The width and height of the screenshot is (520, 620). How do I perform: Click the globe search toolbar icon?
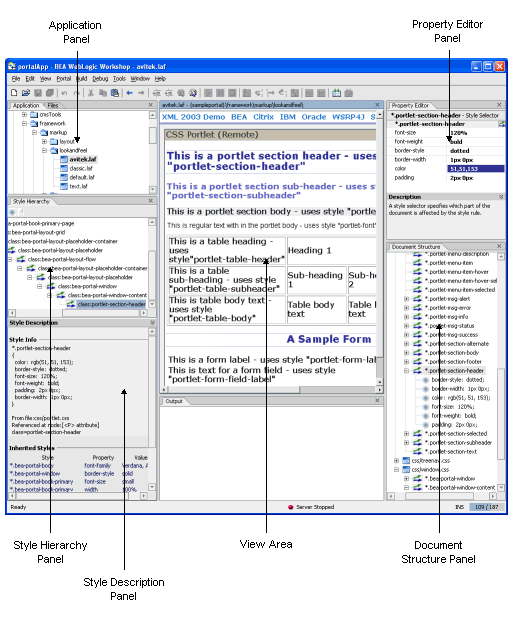pos(193,93)
